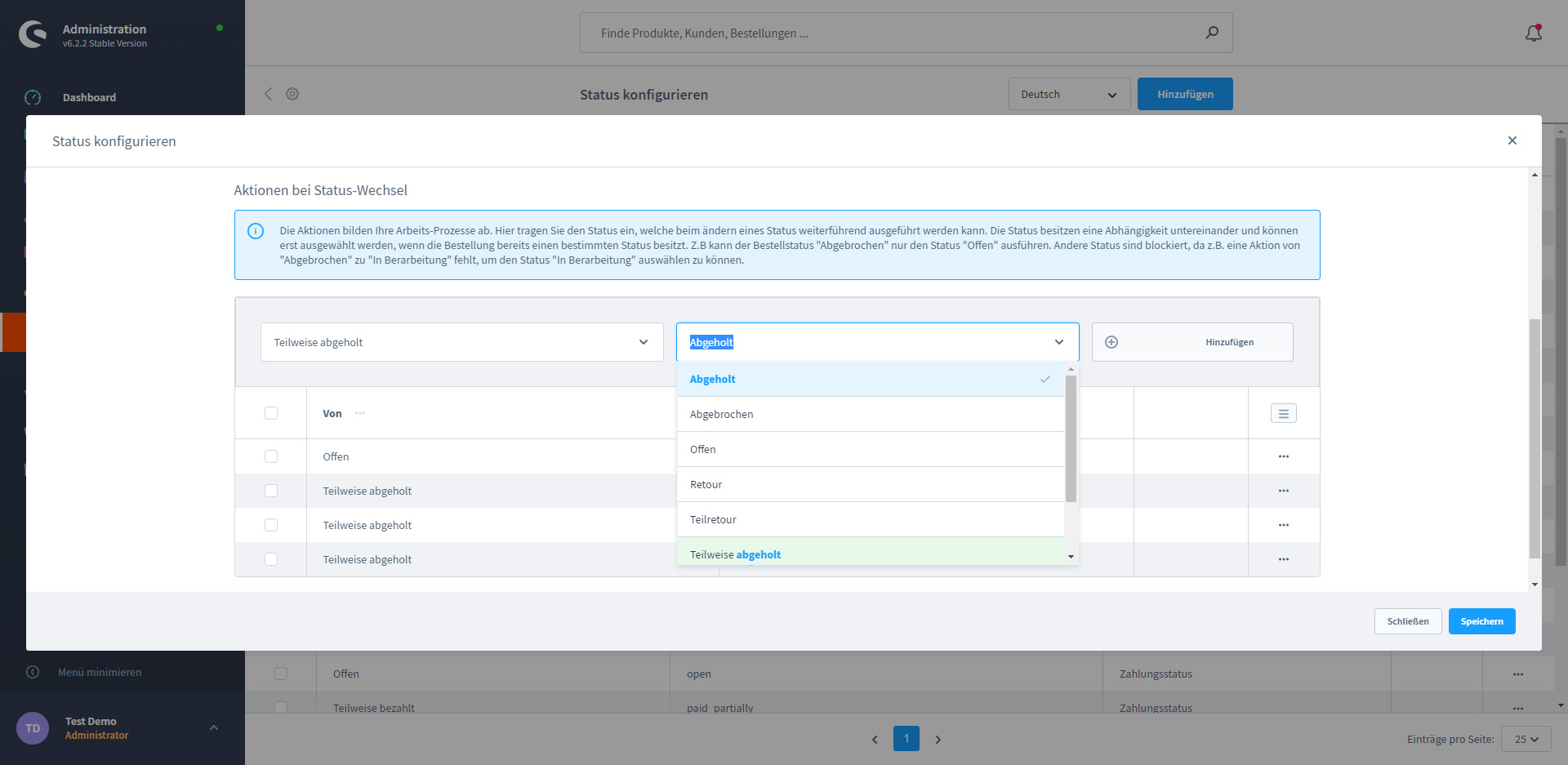Check the last Teilweise abgeholt row checkbox
Viewport: 1568px width, 765px height.
coord(271,559)
